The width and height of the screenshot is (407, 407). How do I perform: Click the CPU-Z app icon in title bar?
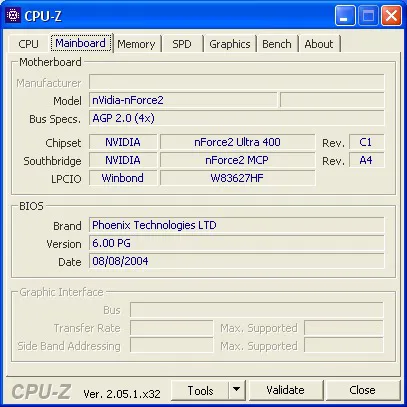tap(13, 15)
